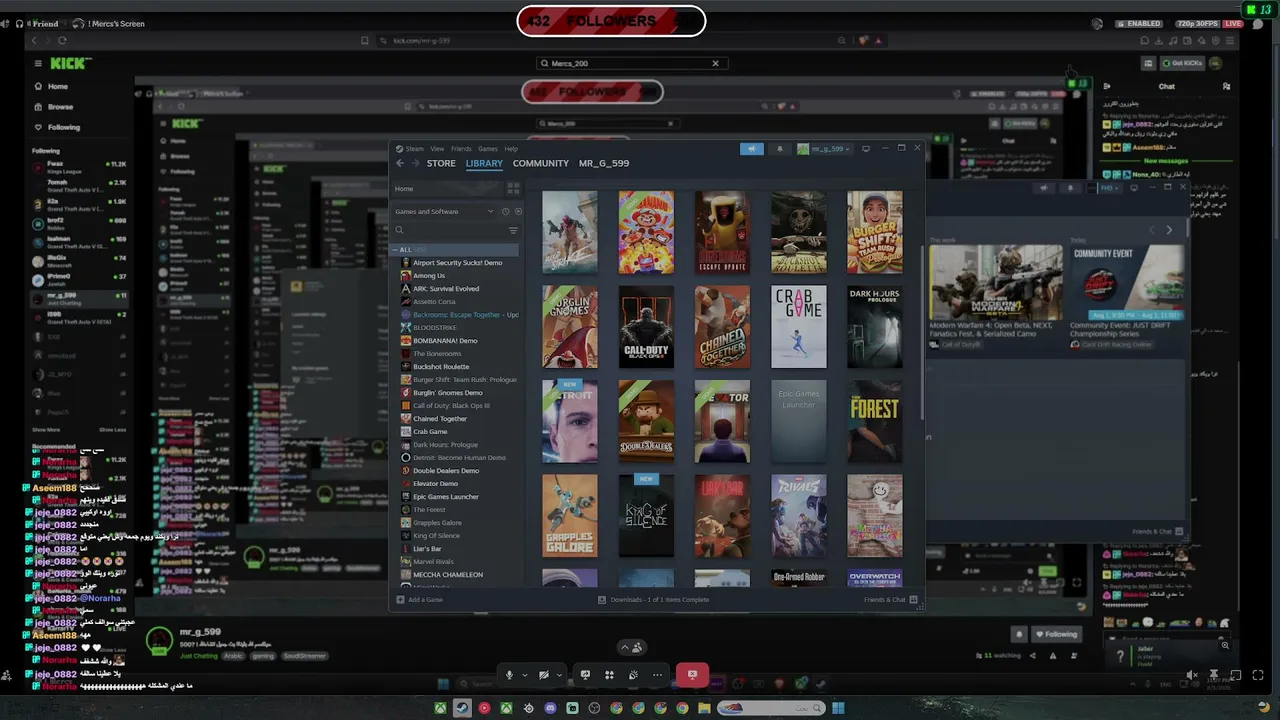Switch to the COMMUNITY tab
Viewport: 1280px width, 720px height.
click(541, 163)
